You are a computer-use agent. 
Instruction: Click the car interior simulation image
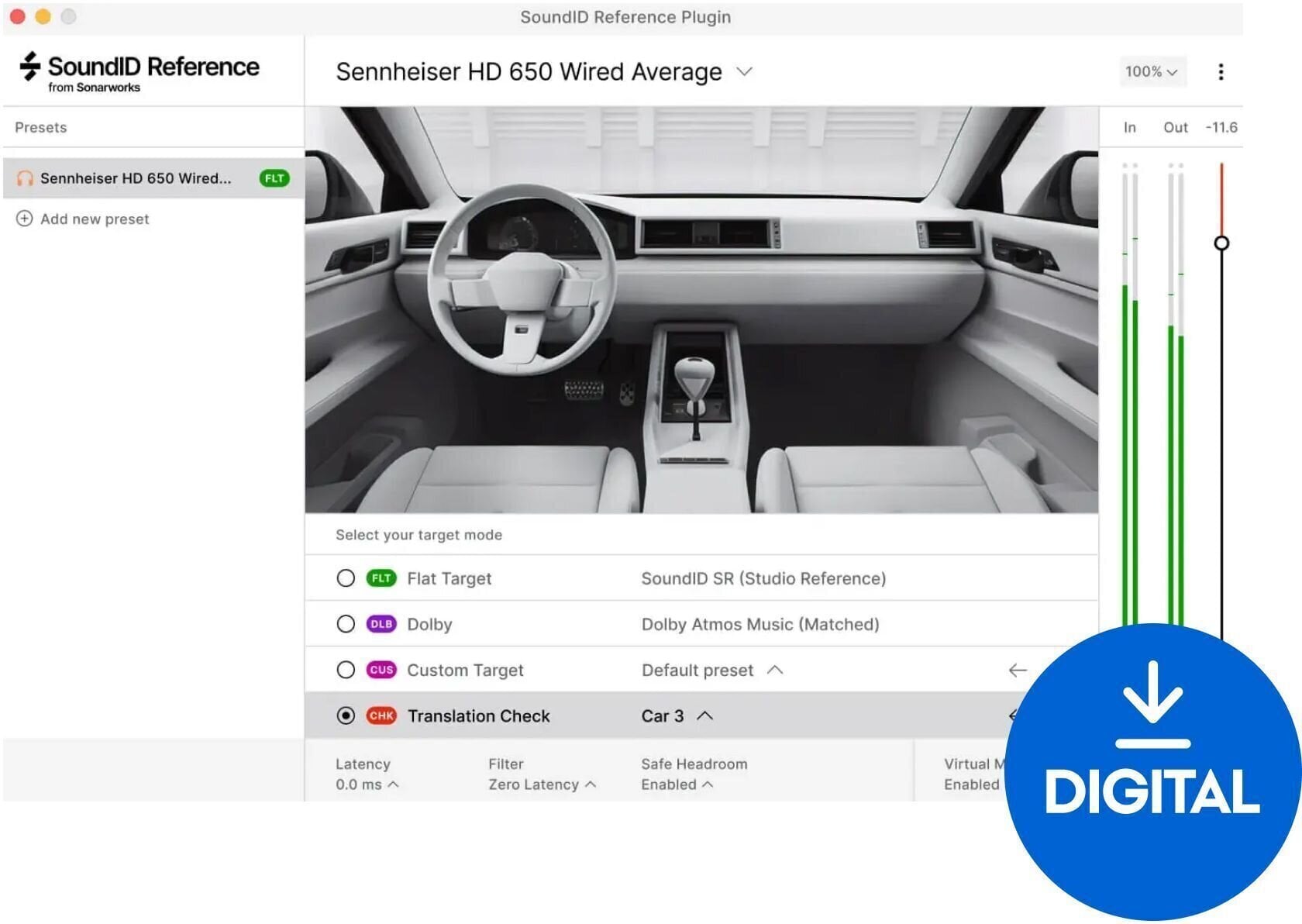pos(701,310)
